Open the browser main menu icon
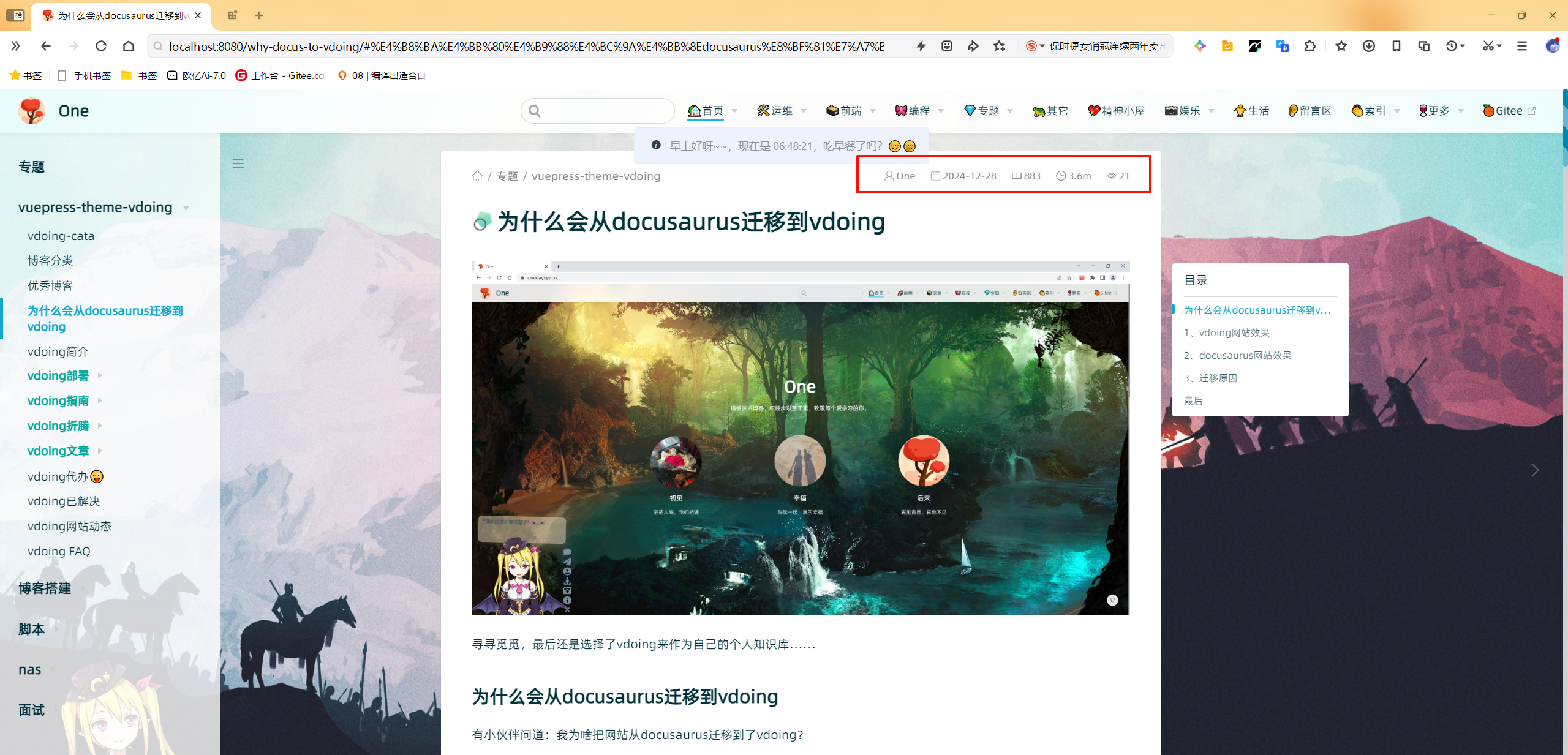Viewport: 1568px width, 755px height. coord(1522,46)
